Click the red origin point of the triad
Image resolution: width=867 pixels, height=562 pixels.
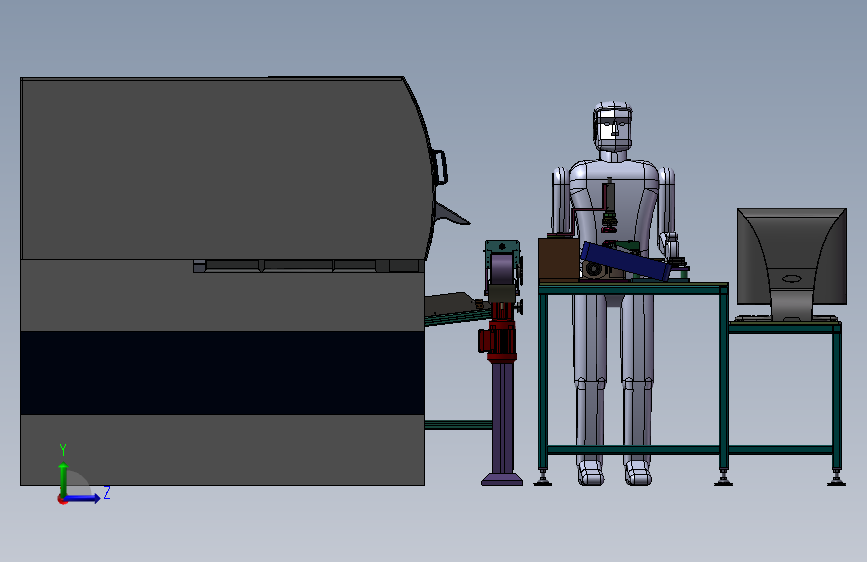pyautogui.click(x=62, y=499)
